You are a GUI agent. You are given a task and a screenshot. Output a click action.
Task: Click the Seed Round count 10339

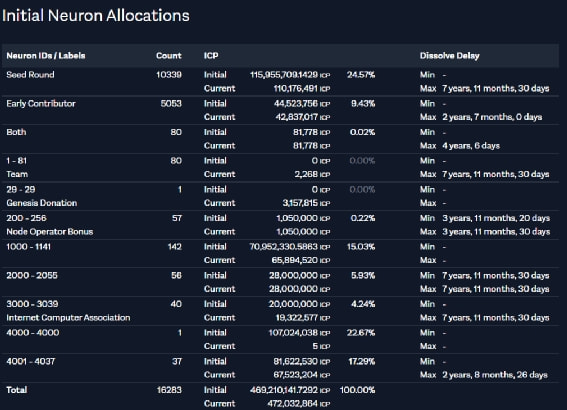coord(169,75)
